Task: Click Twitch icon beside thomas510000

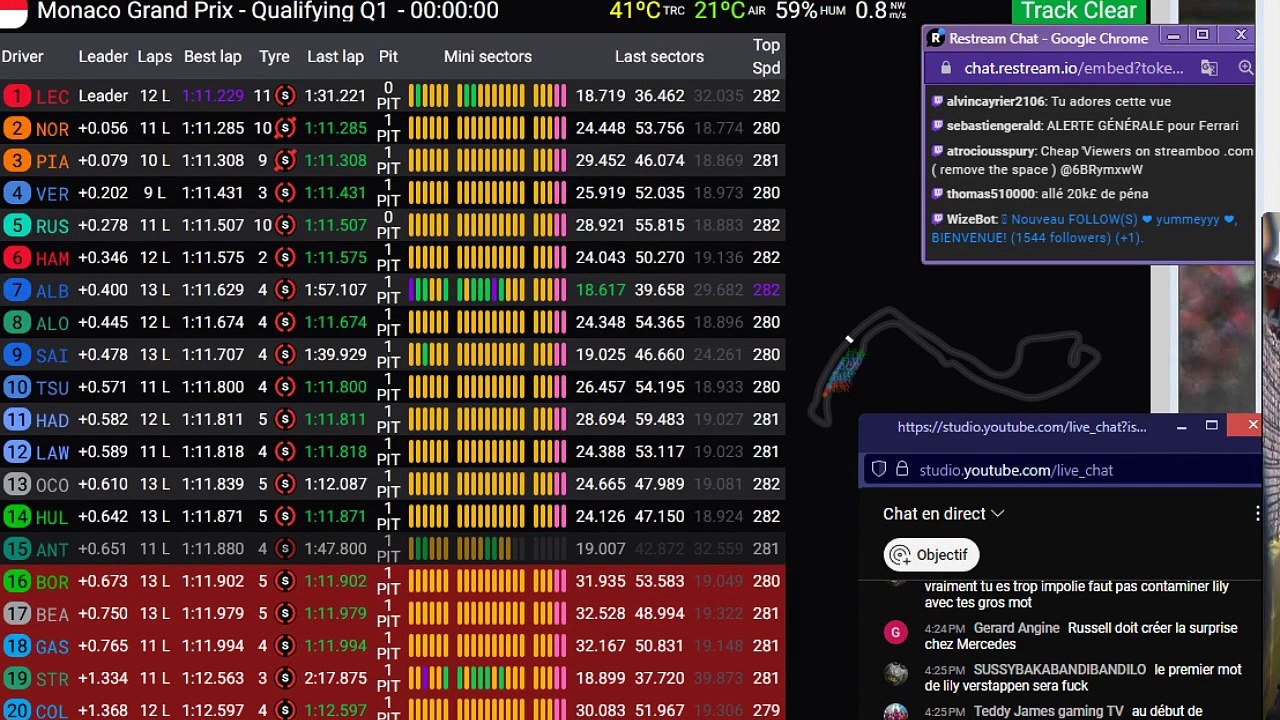Action: click(938, 193)
